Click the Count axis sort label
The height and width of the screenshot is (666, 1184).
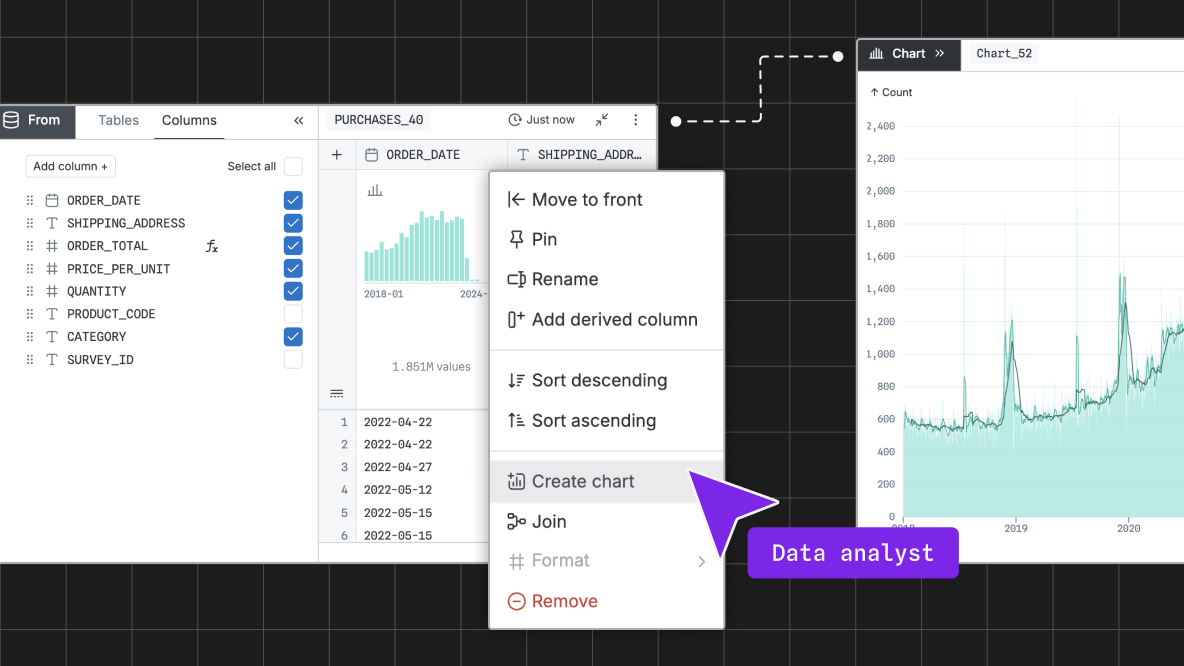[891, 92]
